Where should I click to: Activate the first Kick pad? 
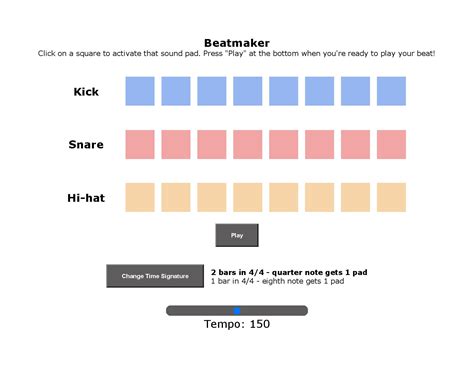(140, 91)
